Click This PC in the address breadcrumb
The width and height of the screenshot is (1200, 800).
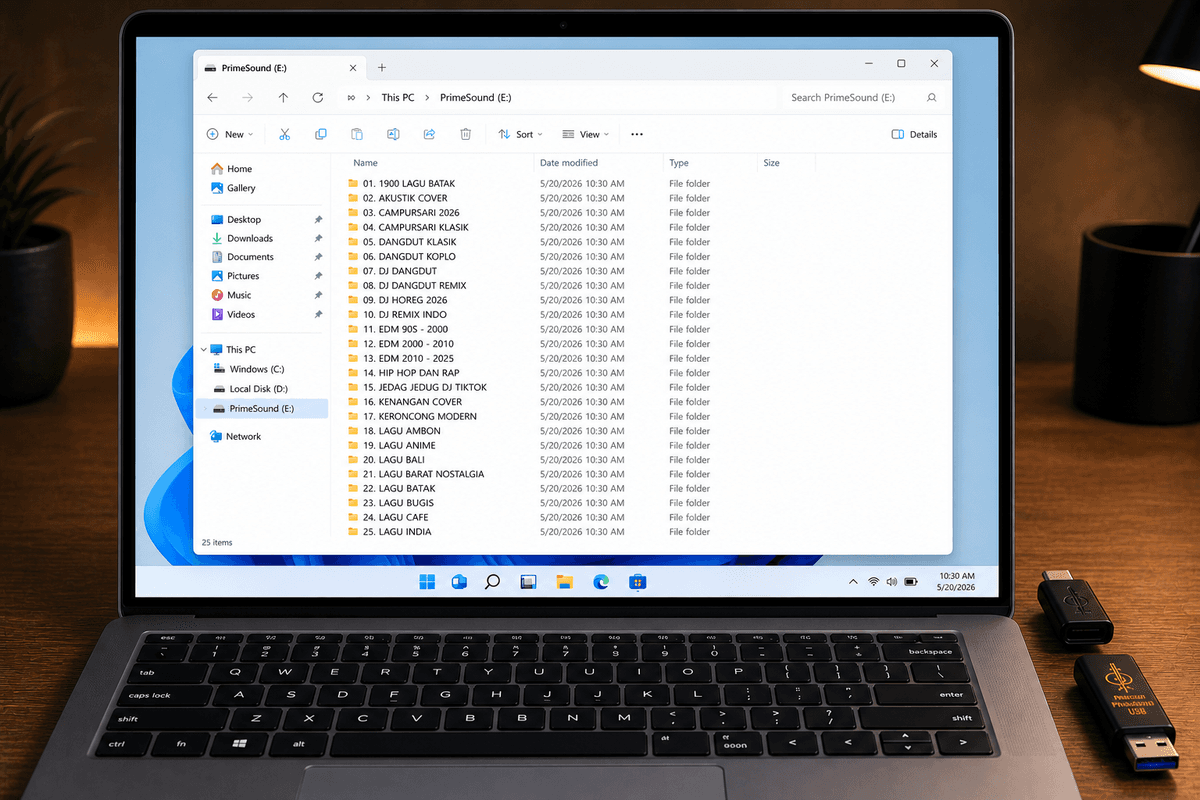(x=398, y=98)
